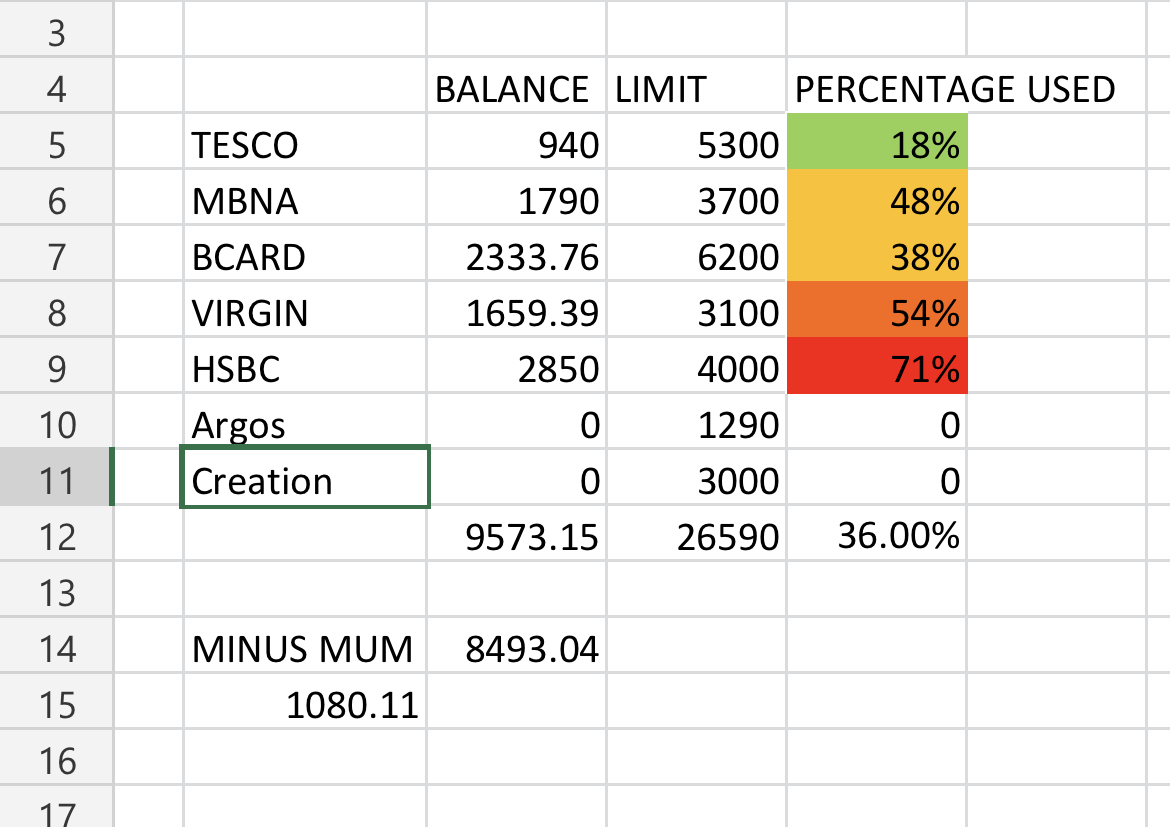
Task: Click the 9573.15 total balance cell
Action: [517, 534]
